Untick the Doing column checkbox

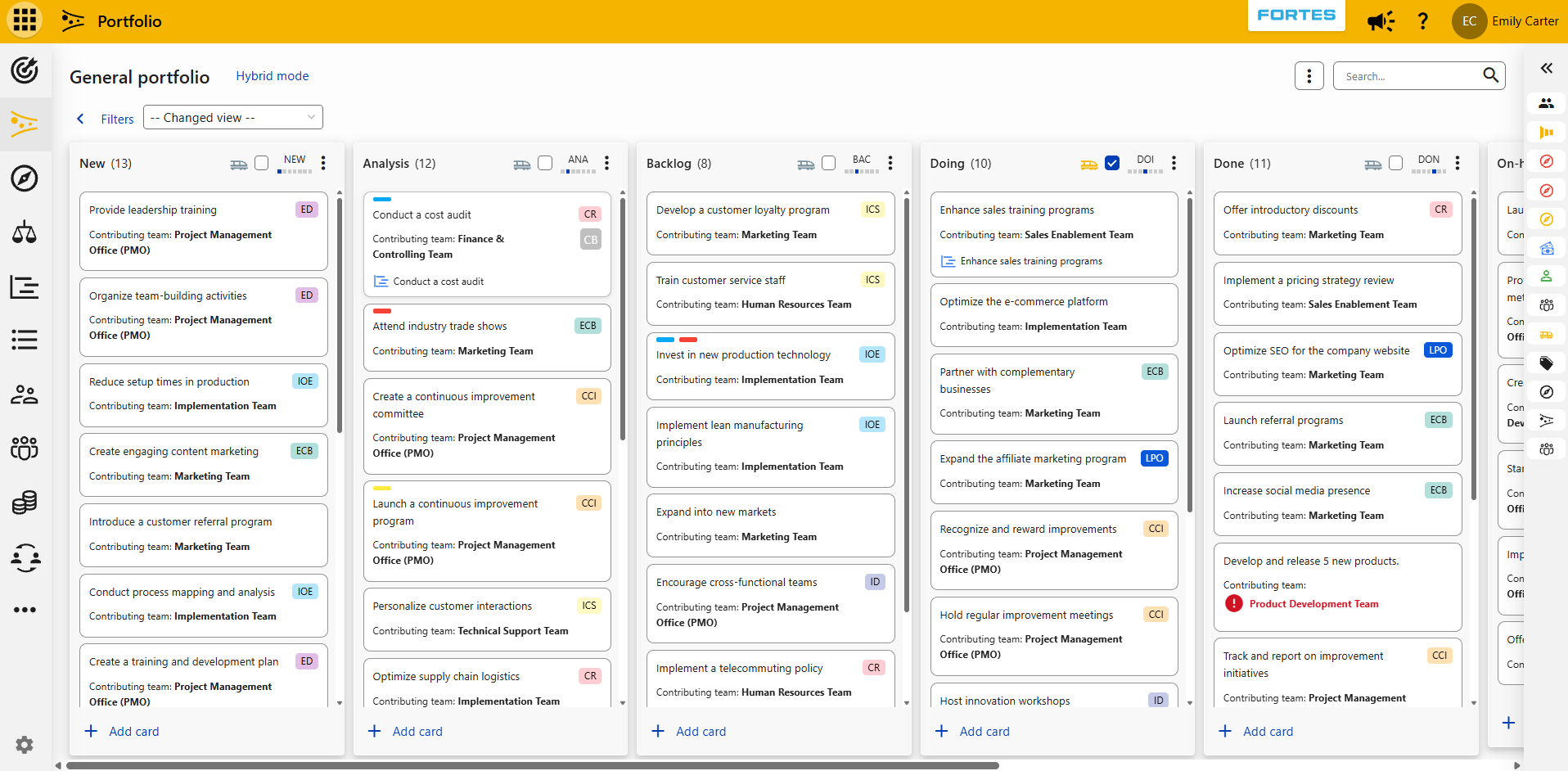pos(1112,163)
